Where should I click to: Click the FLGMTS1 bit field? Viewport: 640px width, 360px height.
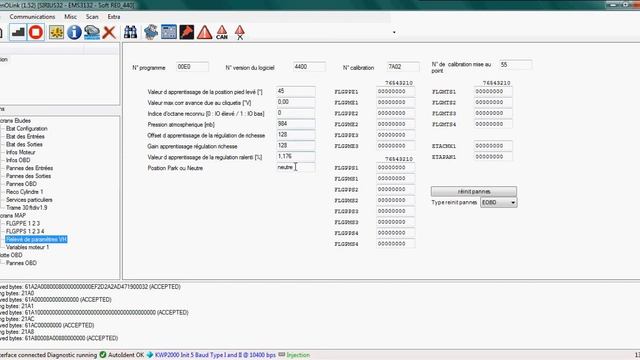493,91
